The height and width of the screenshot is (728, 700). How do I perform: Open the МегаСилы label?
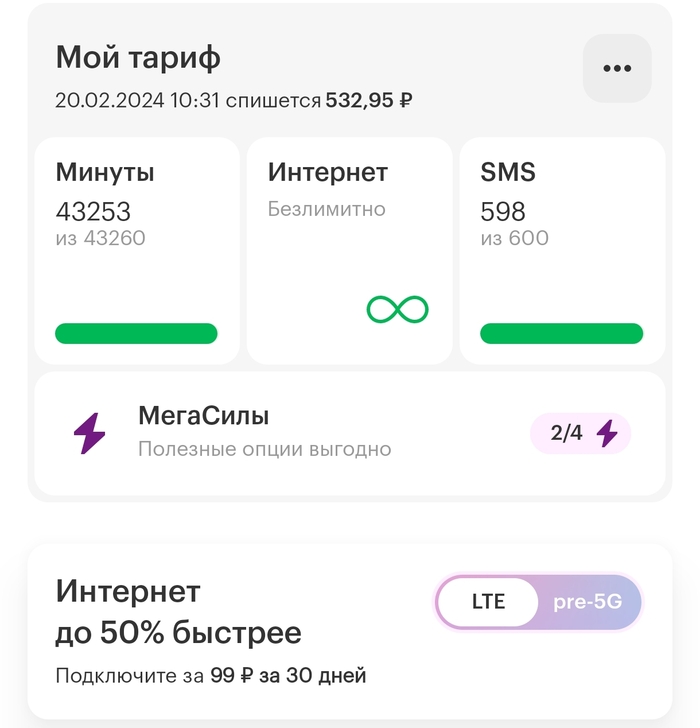pos(203,415)
